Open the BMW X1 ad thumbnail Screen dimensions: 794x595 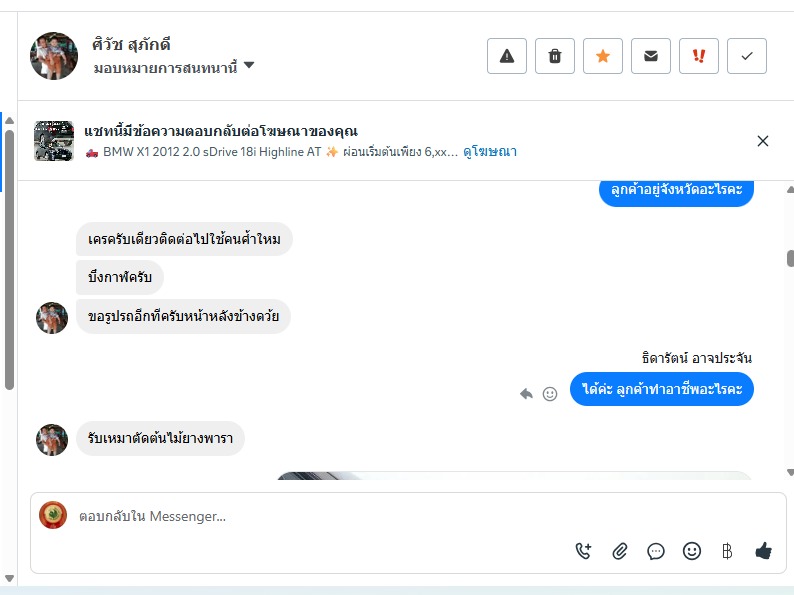(54, 141)
